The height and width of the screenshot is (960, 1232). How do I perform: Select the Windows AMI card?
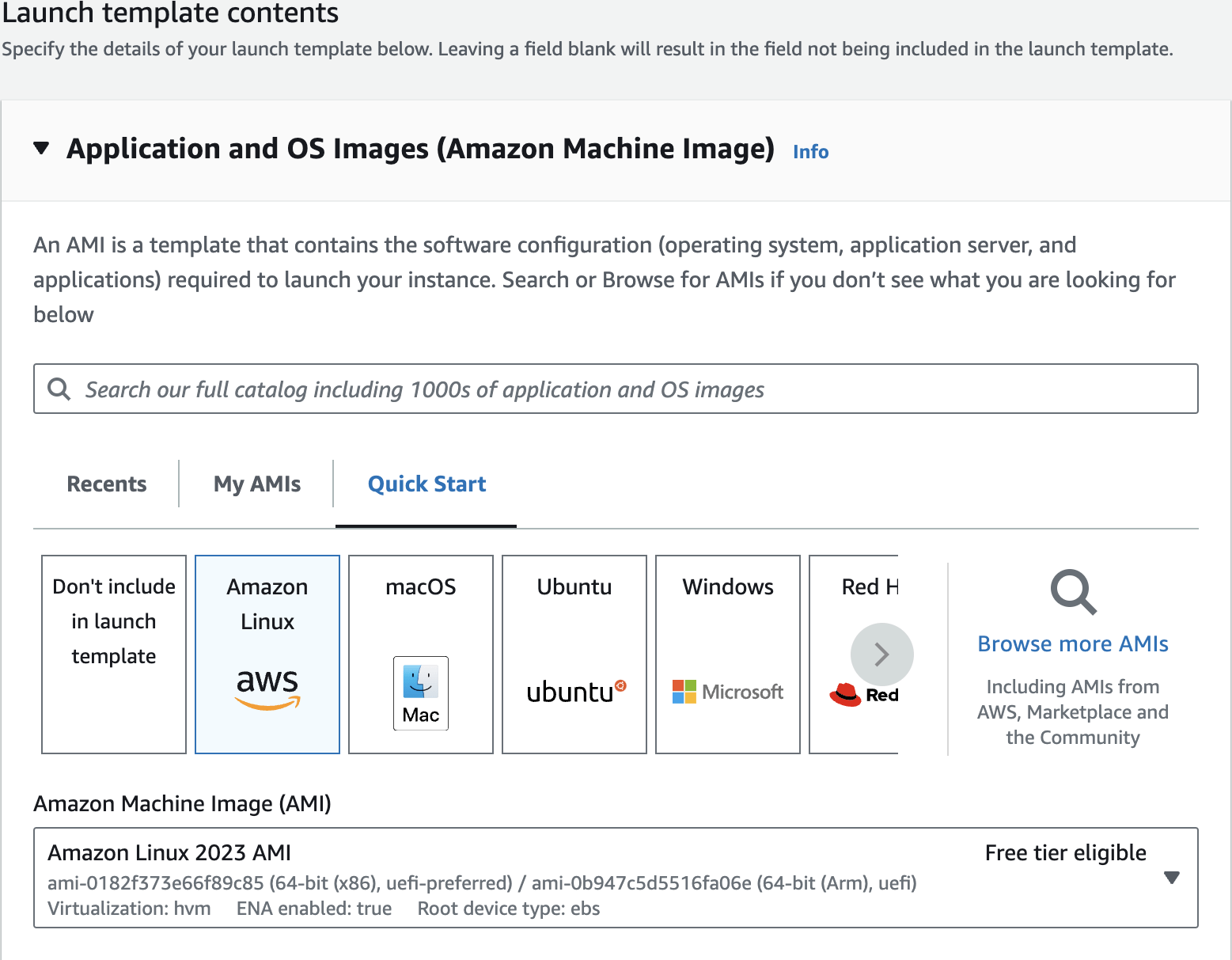pos(728,655)
